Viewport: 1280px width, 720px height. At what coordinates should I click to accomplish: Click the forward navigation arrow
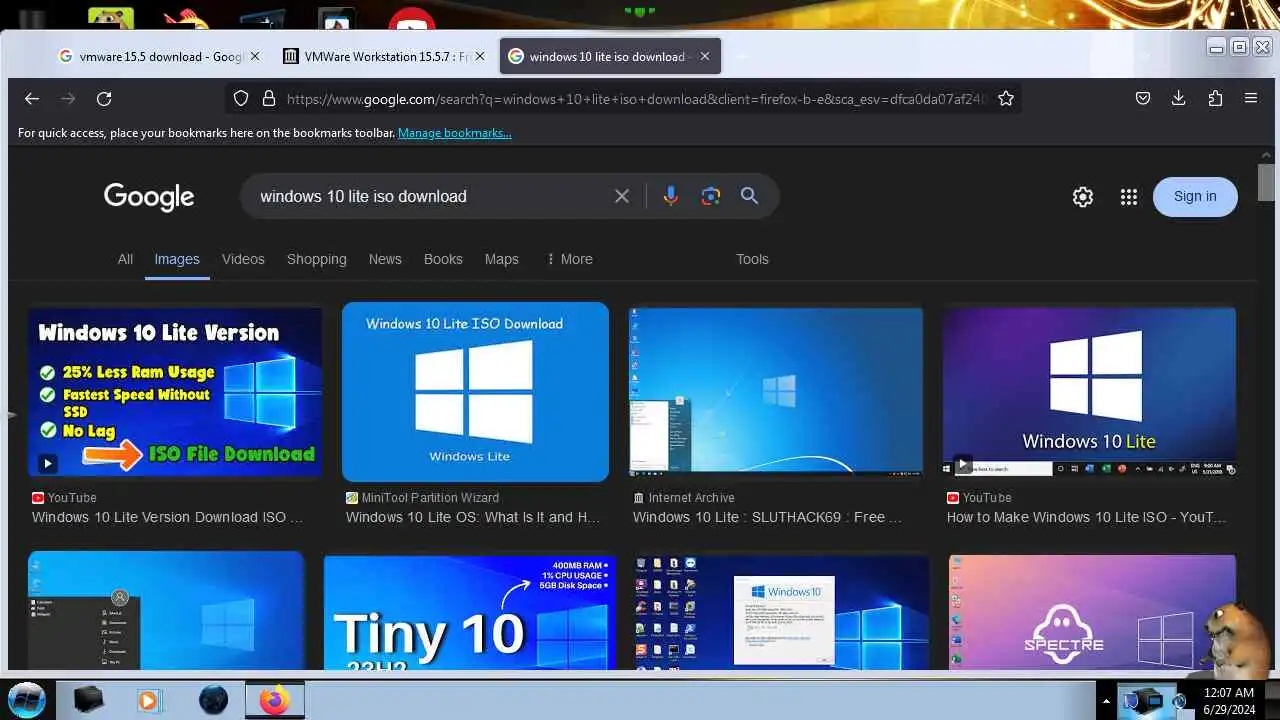(x=68, y=98)
